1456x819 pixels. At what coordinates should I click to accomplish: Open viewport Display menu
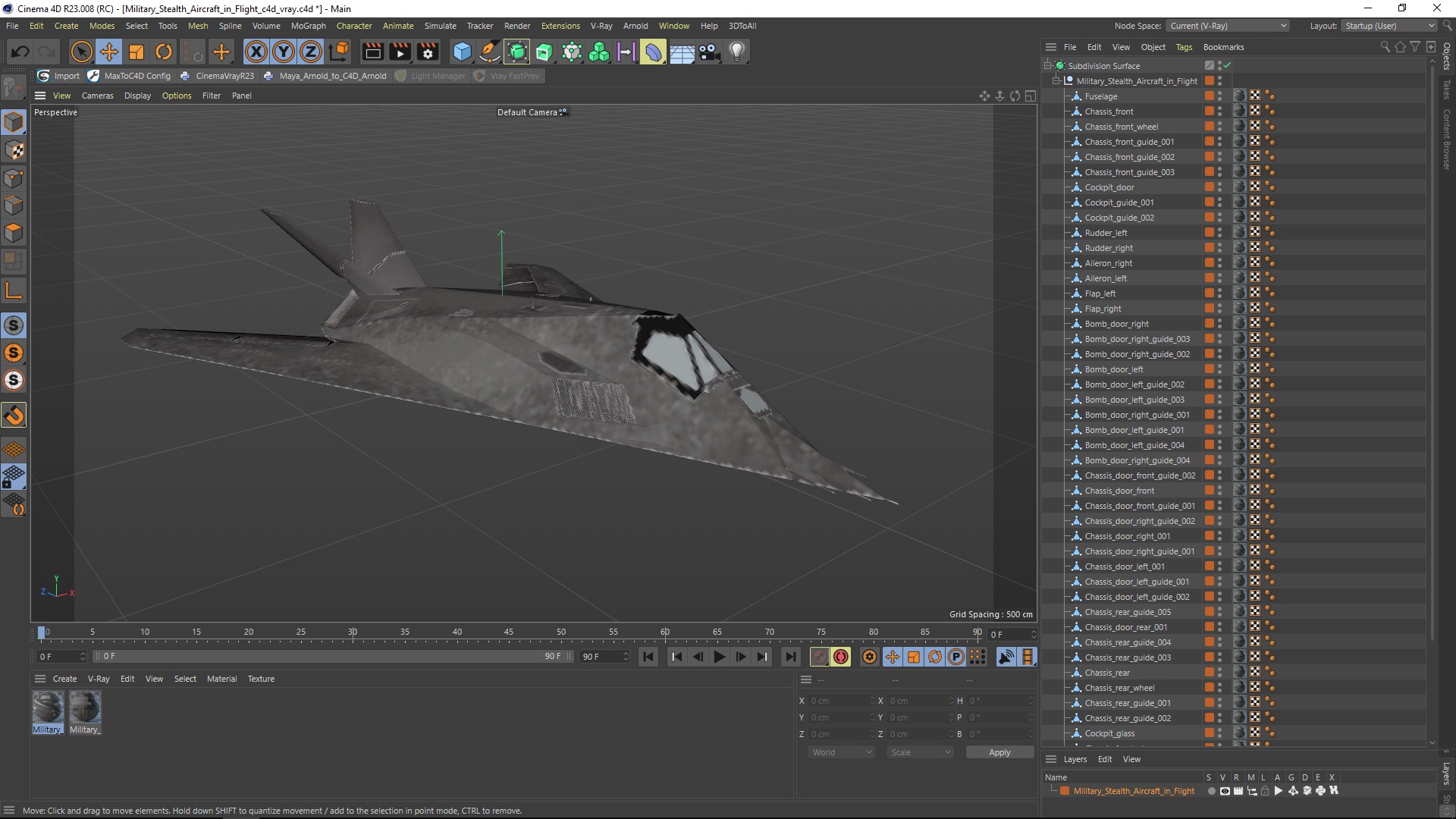coord(137,96)
